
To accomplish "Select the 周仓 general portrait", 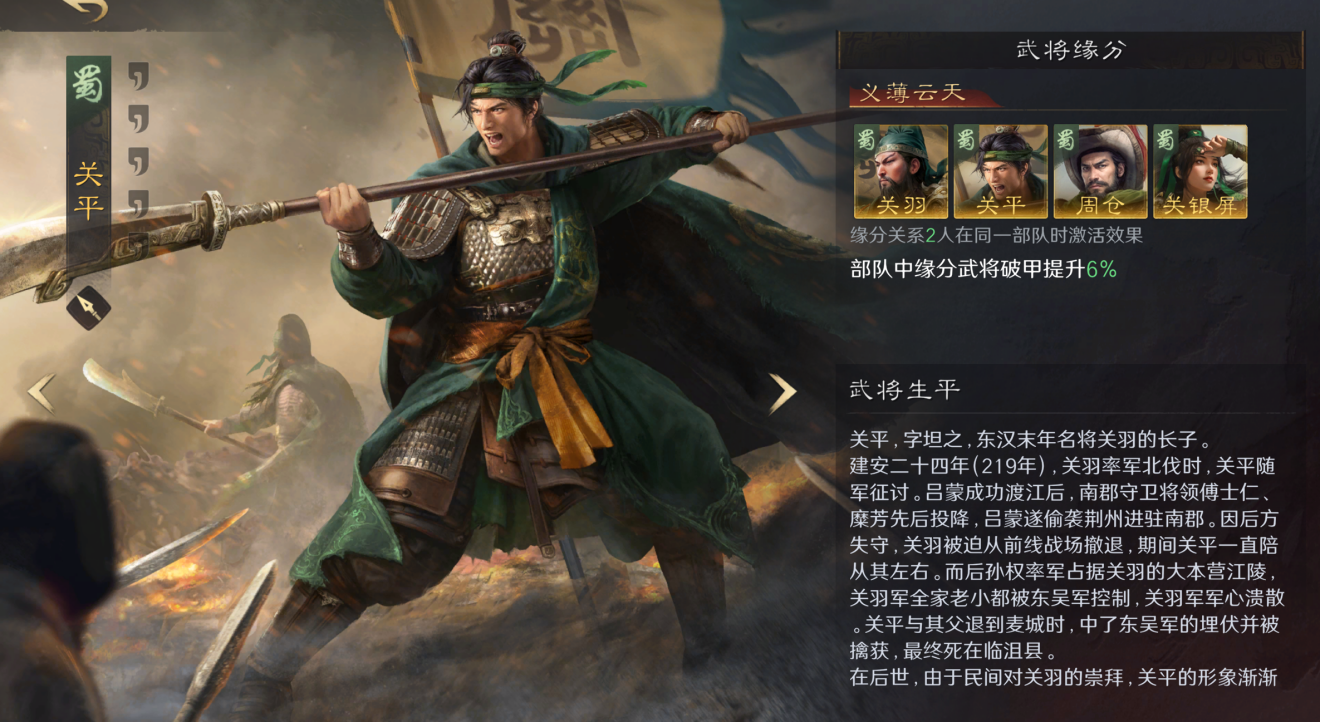I will tap(1100, 171).
